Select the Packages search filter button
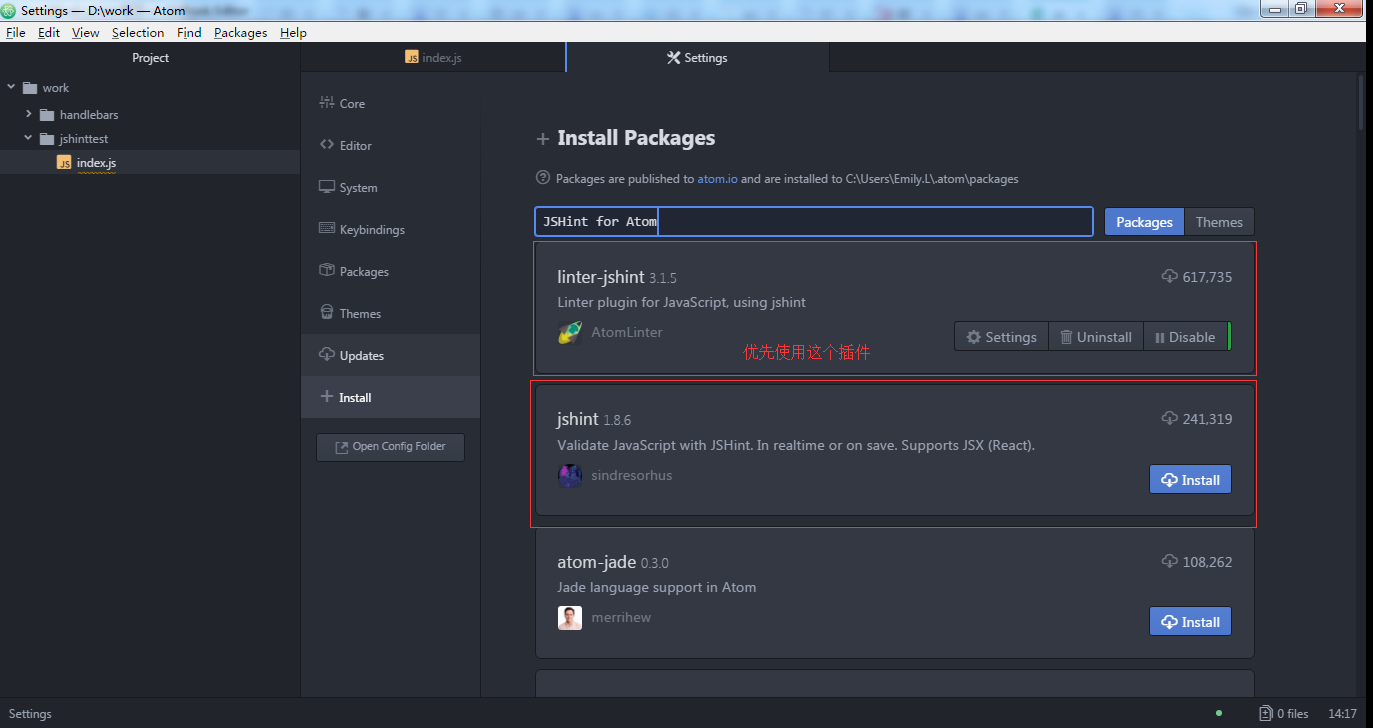Image resolution: width=1373 pixels, height=728 pixels. point(1144,222)
